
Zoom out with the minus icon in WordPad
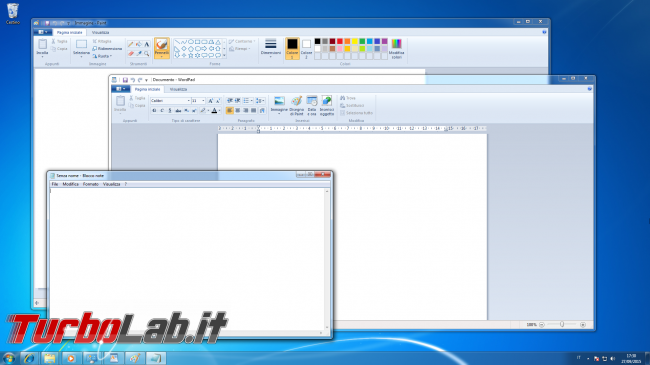click(542, 325)
